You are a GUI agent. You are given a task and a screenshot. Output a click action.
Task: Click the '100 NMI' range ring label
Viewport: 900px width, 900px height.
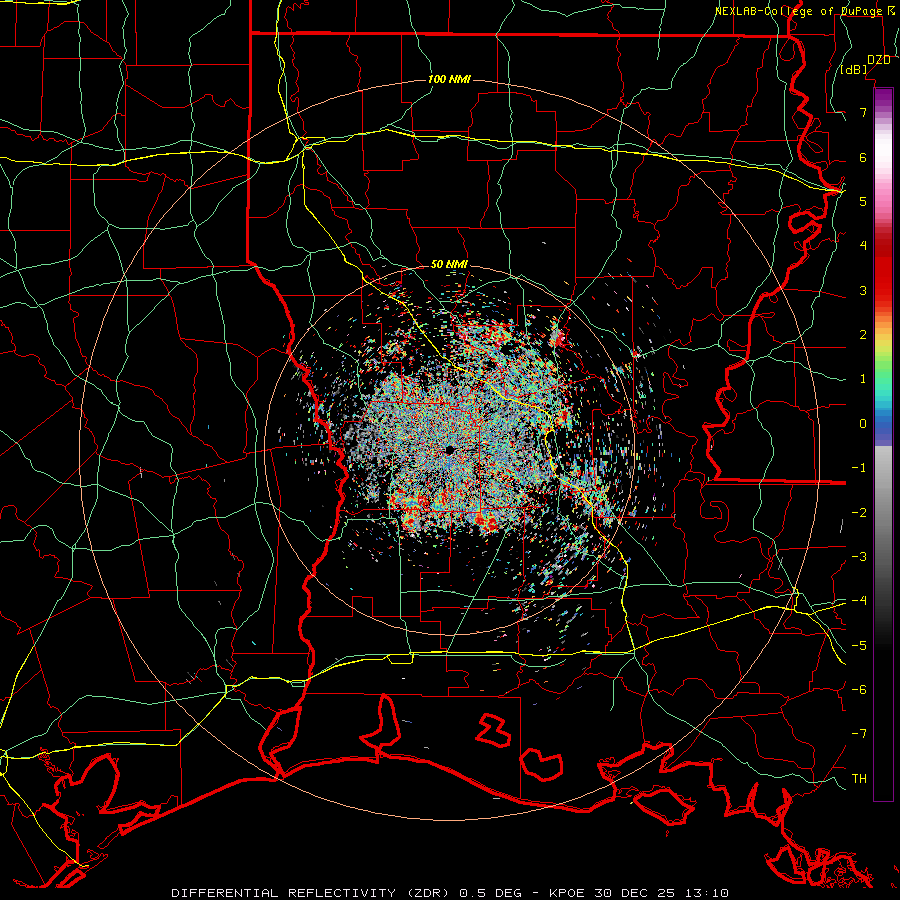pos(449,79)
